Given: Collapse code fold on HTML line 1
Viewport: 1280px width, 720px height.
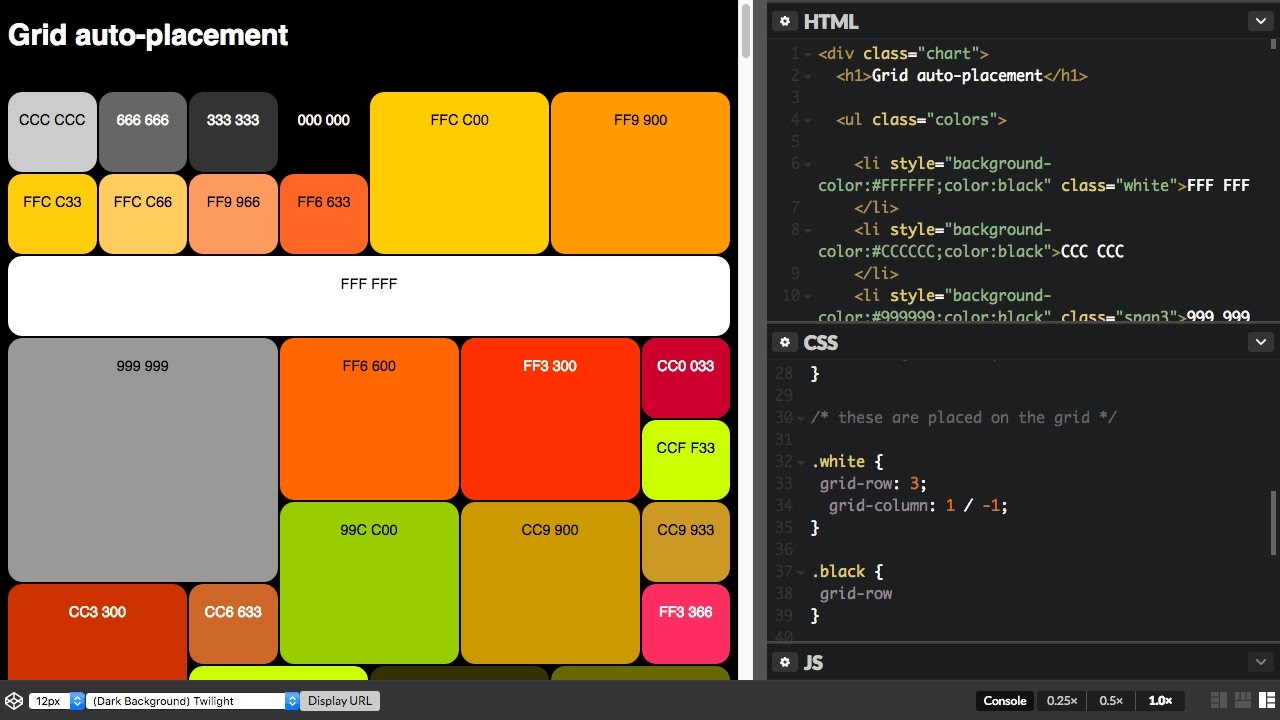Looking at the screenshot, I should click(x=807, y=54).
